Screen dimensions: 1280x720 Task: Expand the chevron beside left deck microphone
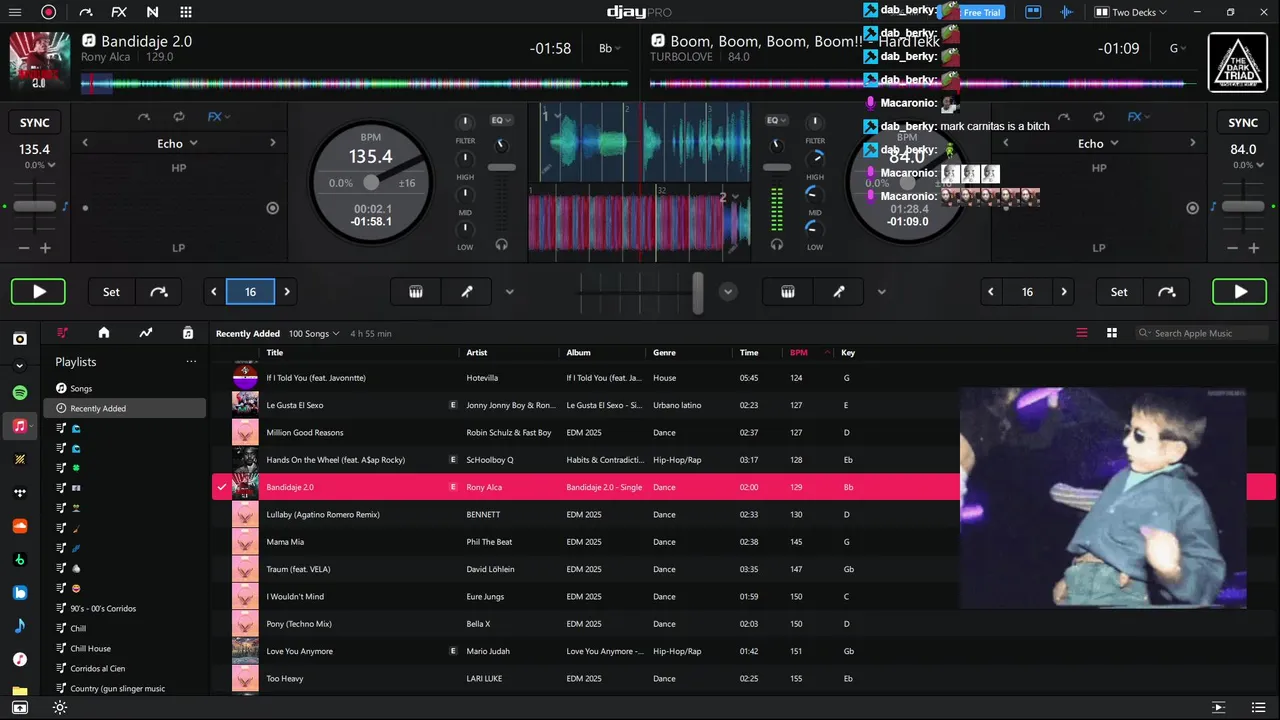[509, 292]
